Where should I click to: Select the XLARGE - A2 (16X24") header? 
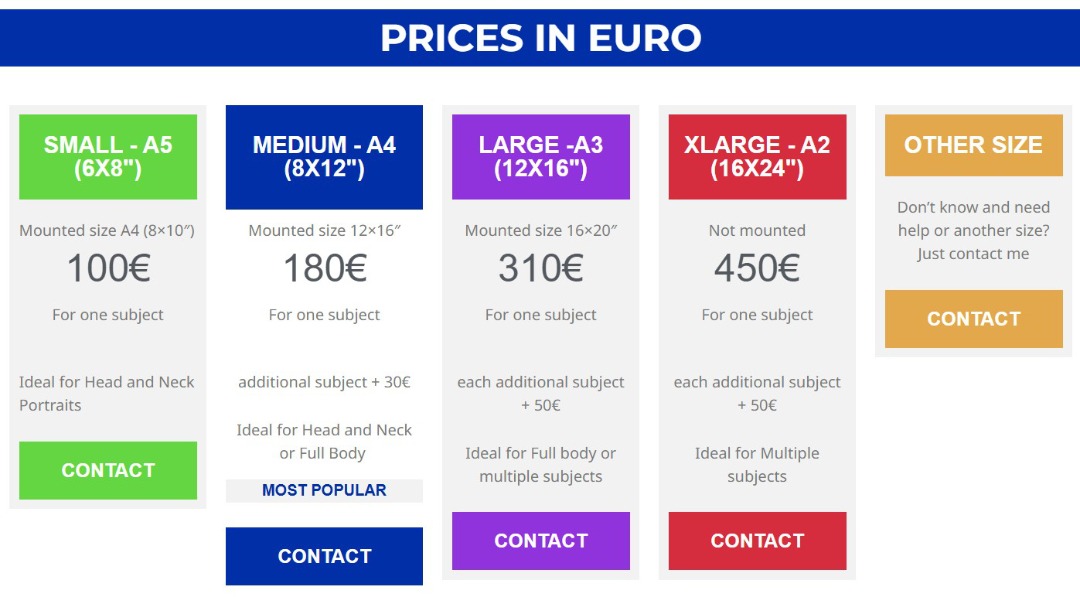pos(757,156)
